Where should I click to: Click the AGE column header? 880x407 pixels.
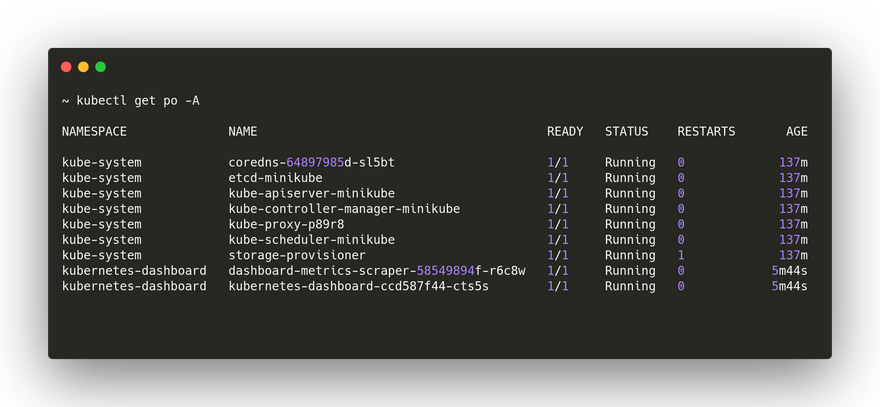796,132
